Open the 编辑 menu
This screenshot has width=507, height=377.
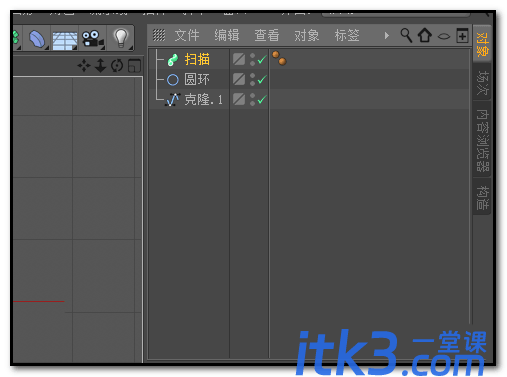pos(227,35)
